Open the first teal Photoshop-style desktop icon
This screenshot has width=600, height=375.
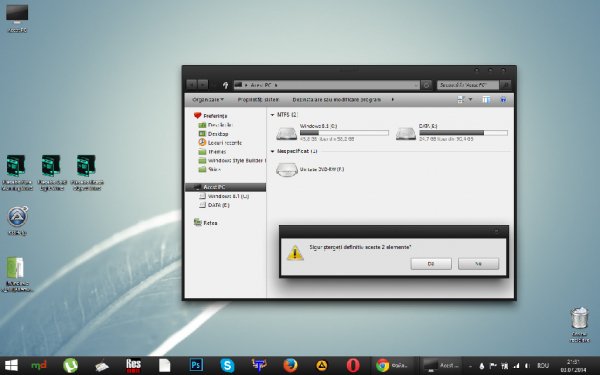16,172
